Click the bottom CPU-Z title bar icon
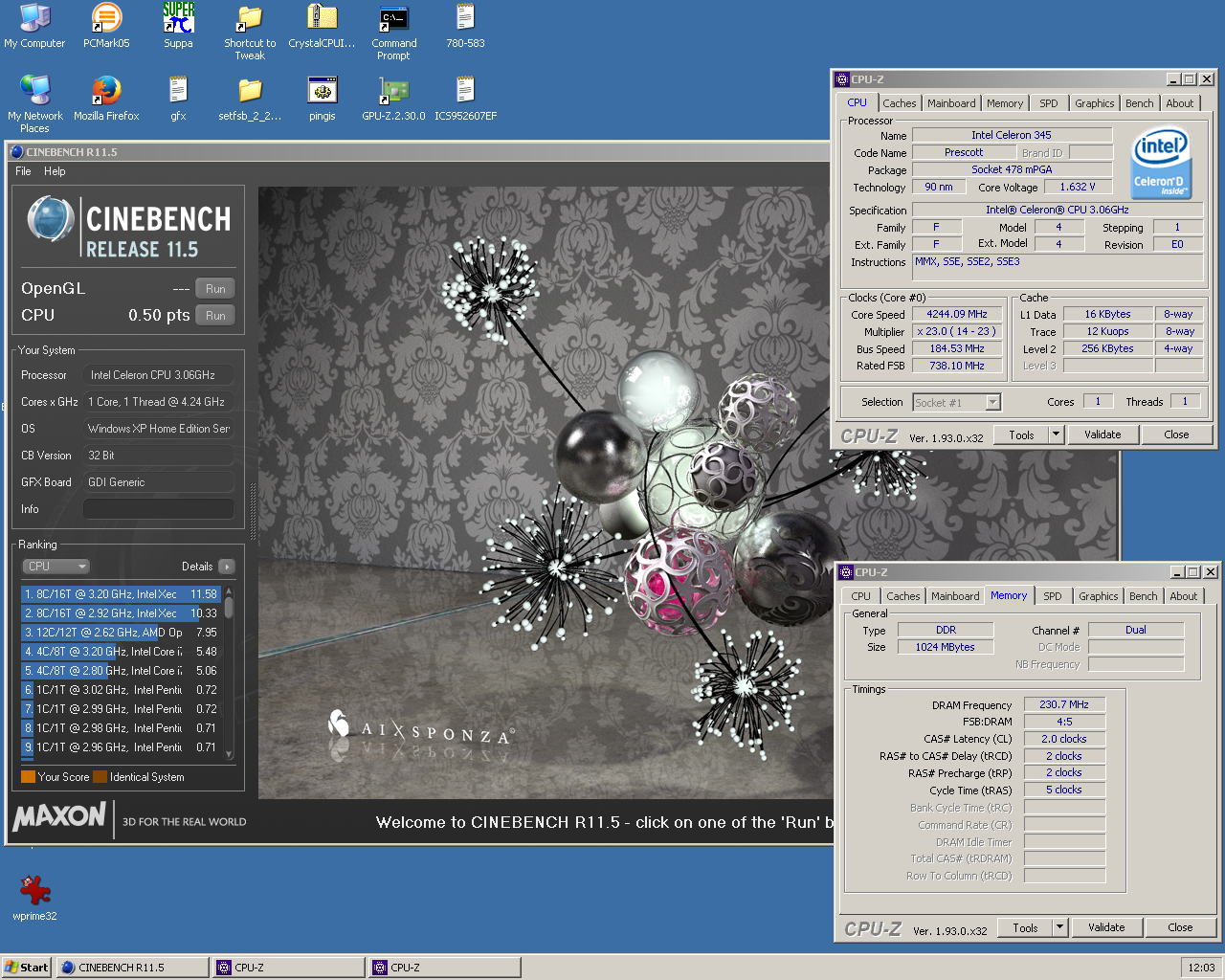Screen dimensions: 1225x980 (x=846, y=572)
